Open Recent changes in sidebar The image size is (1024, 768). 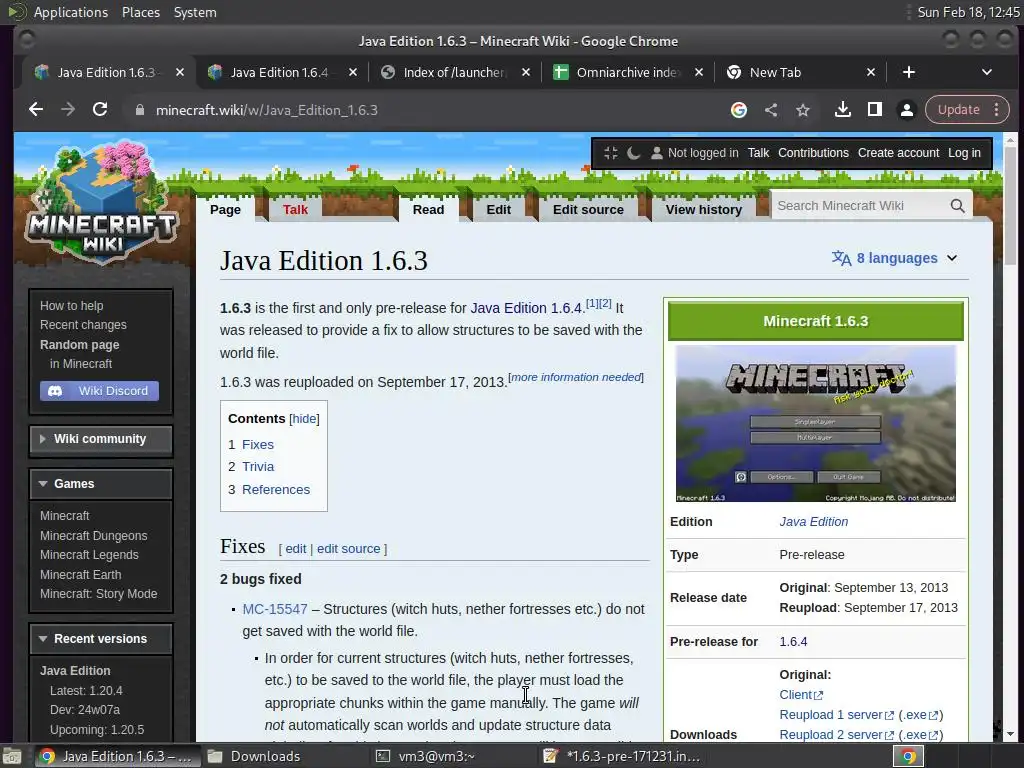83,325
